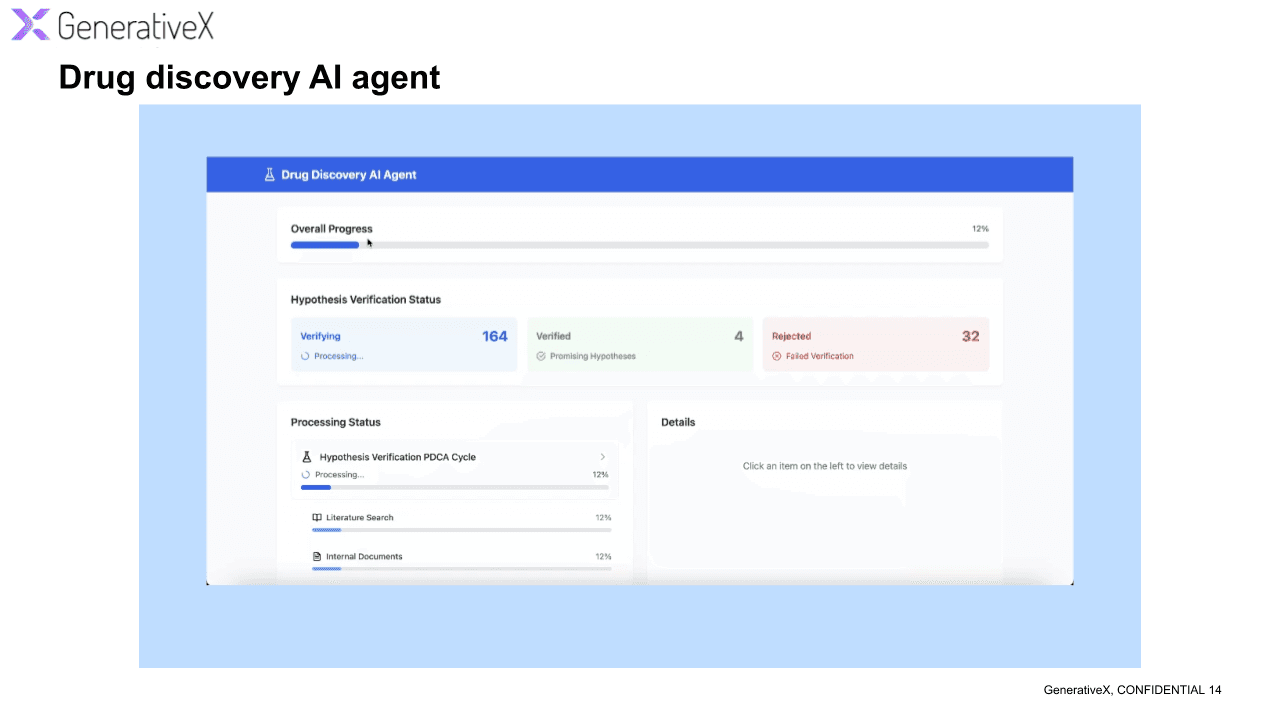Viewport: 1280px width, 720px height.
Task: Click the book icon for Literature Search
Action: (x=317, y=518)
